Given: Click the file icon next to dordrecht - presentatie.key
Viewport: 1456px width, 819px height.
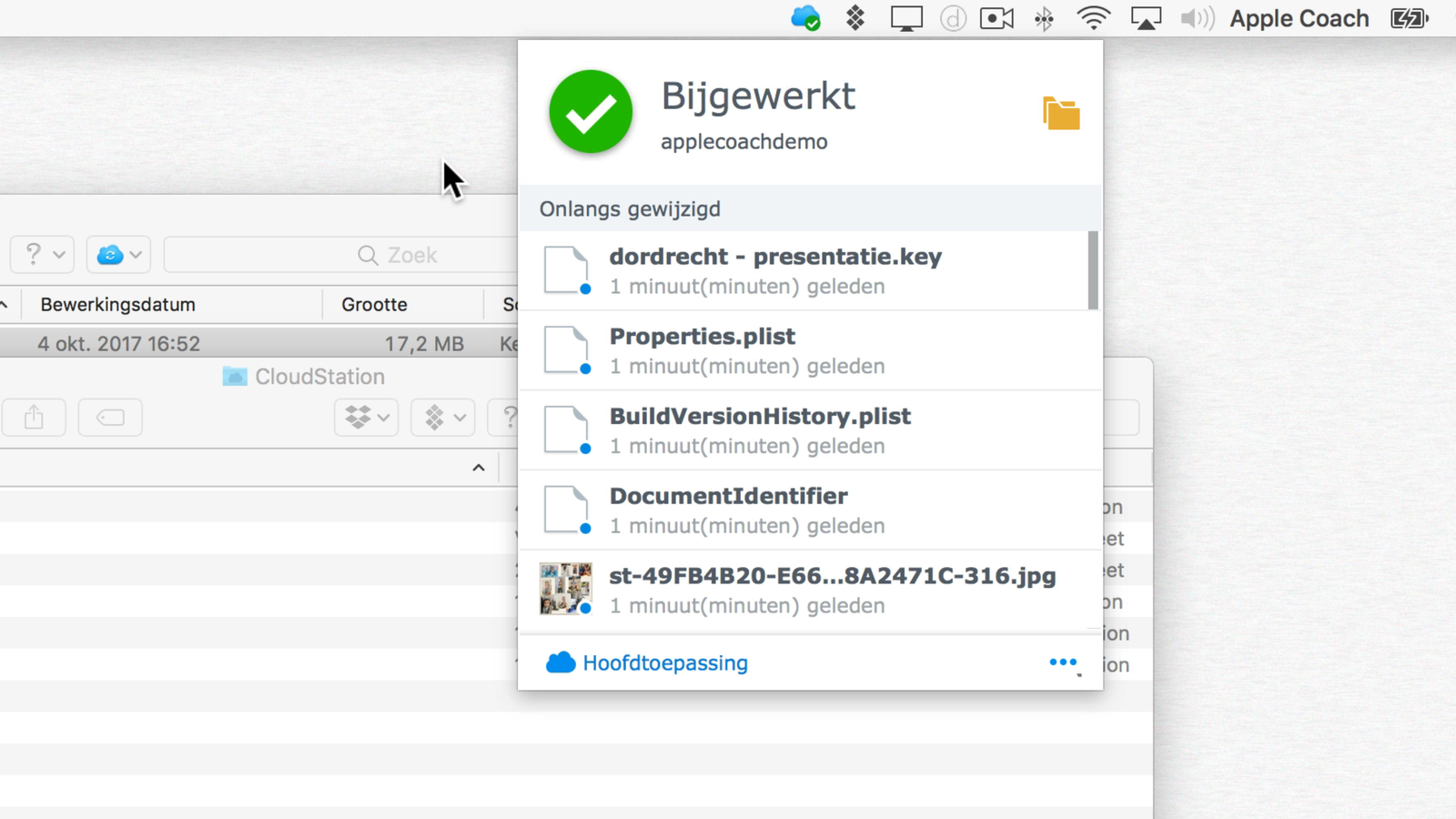Looking at the screenshot, I should click(x=566, y=270).
